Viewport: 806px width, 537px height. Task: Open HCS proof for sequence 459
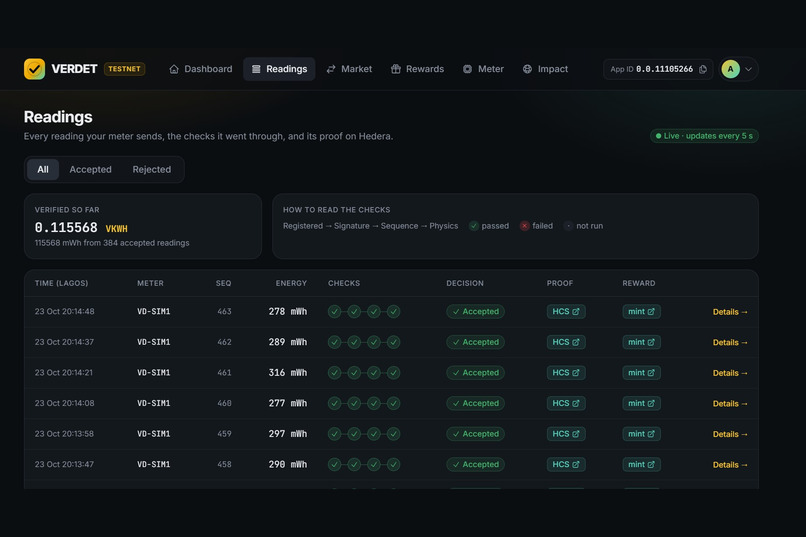[x=566, y=434]
